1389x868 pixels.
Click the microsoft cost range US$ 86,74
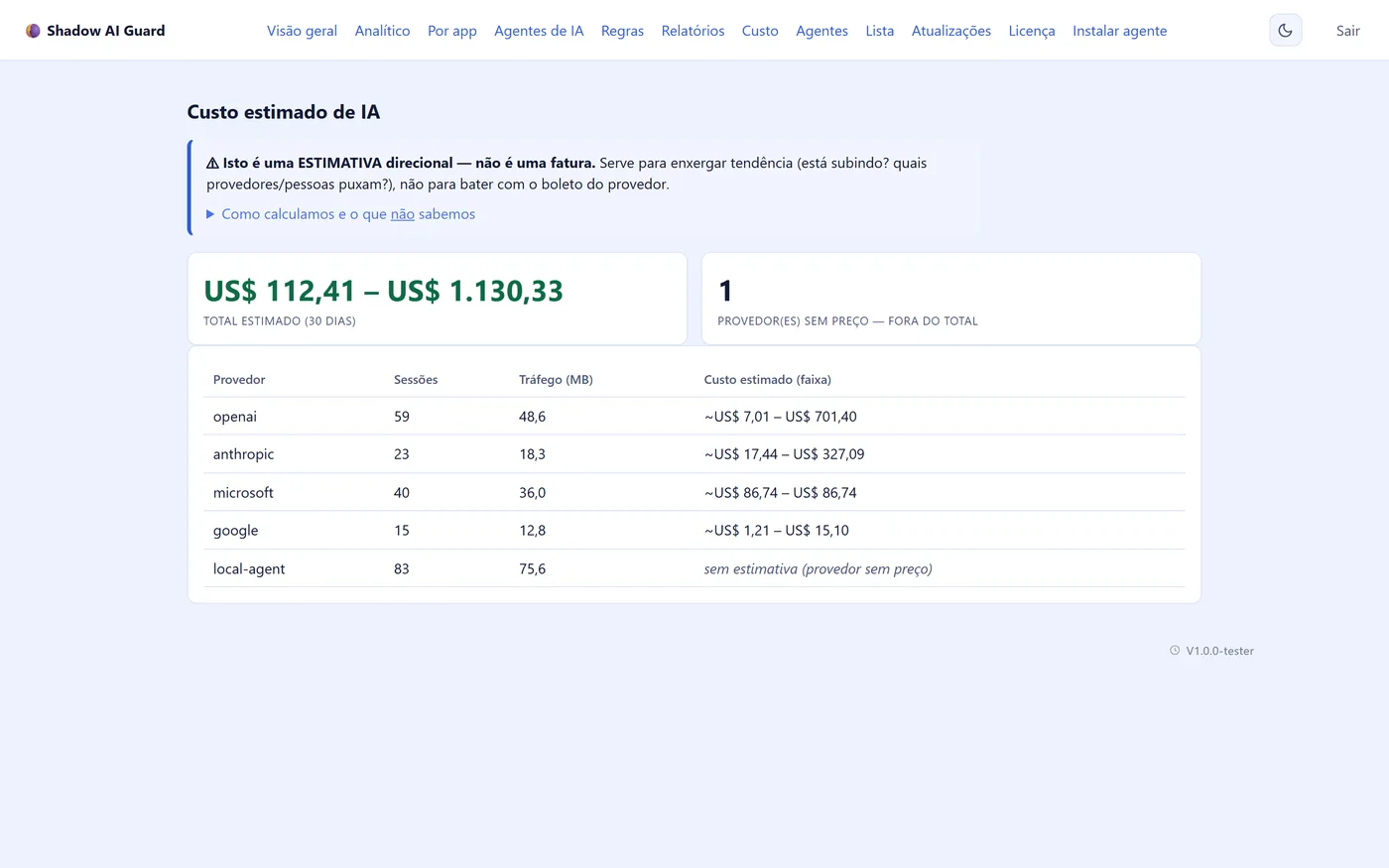781,493
